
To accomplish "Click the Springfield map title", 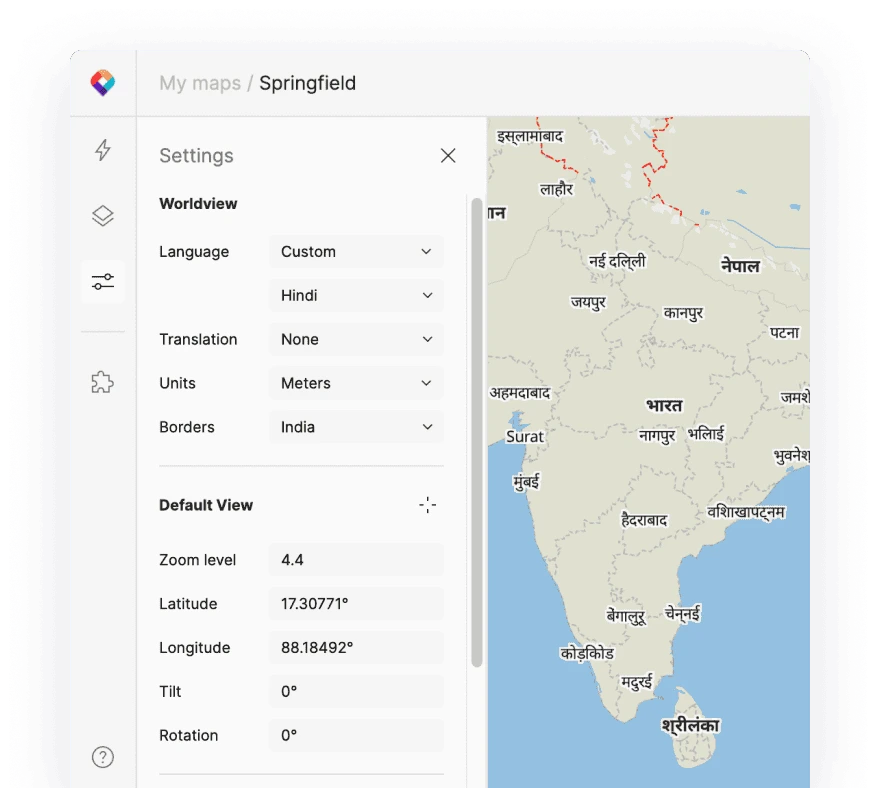I will click(308, 83).
